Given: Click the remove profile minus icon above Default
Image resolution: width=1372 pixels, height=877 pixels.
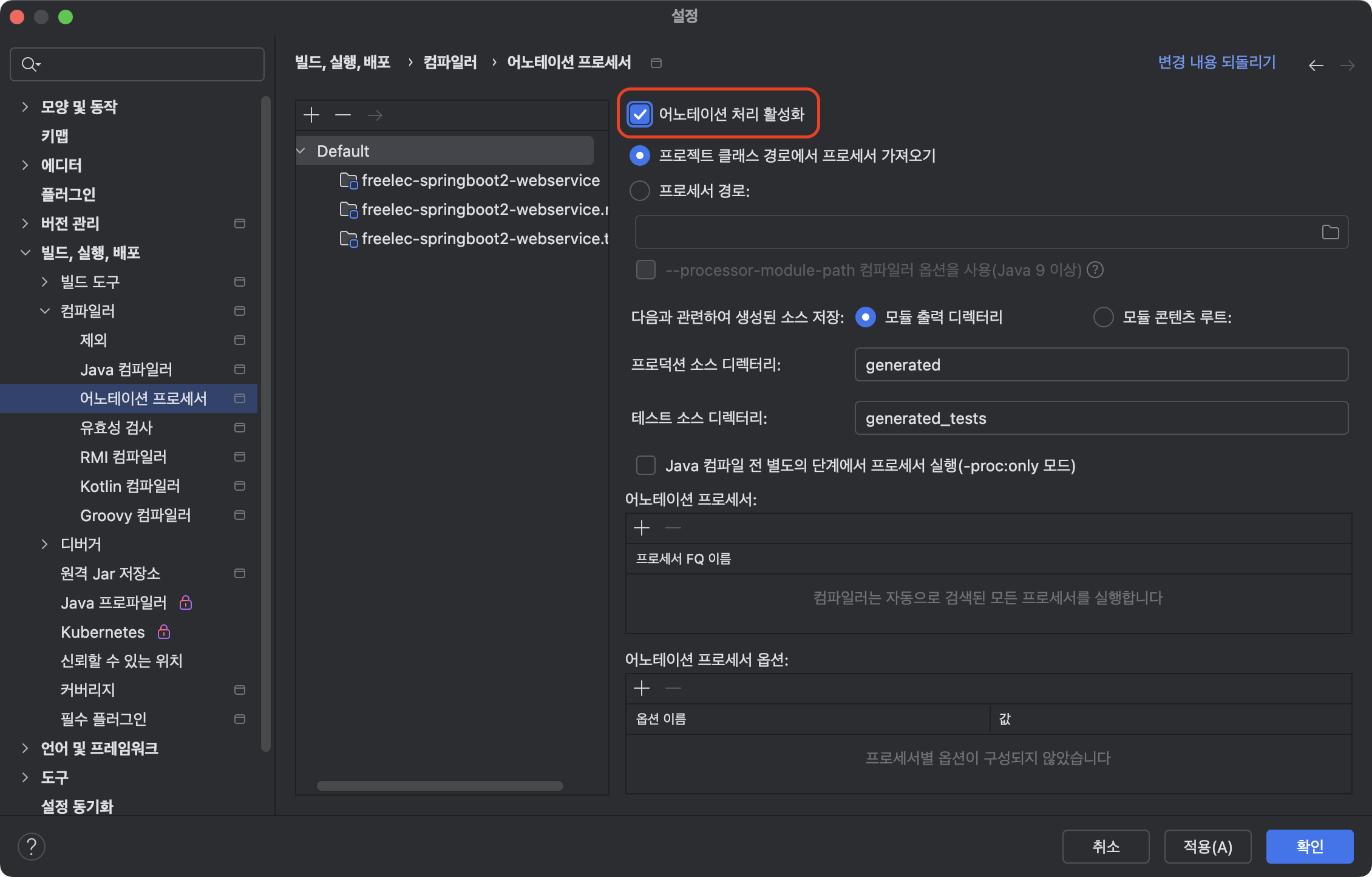Looking at the screenshot, I should pyautogui.click(x=343, y=115).
